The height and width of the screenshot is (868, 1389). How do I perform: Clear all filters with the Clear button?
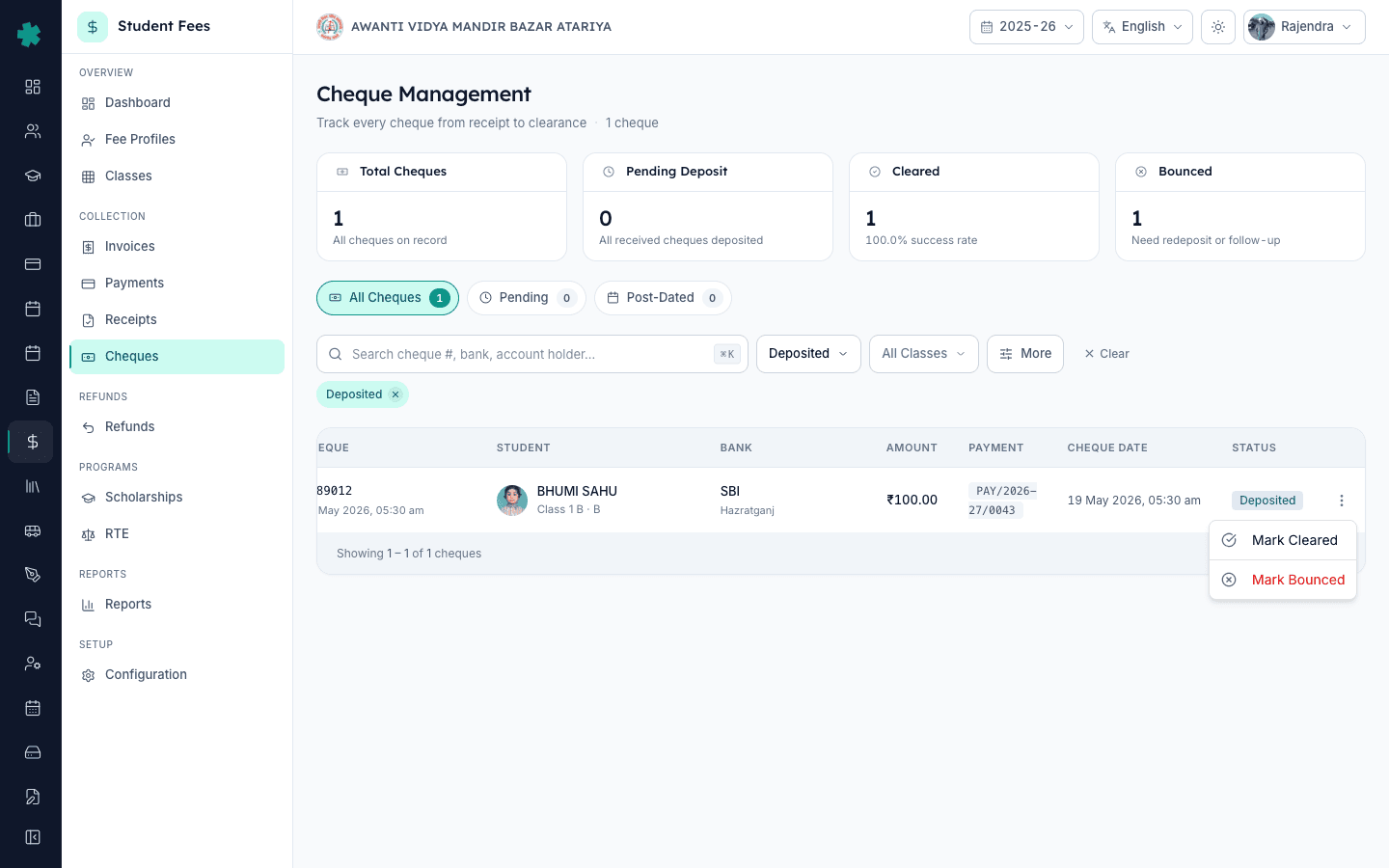point(1106,354)
